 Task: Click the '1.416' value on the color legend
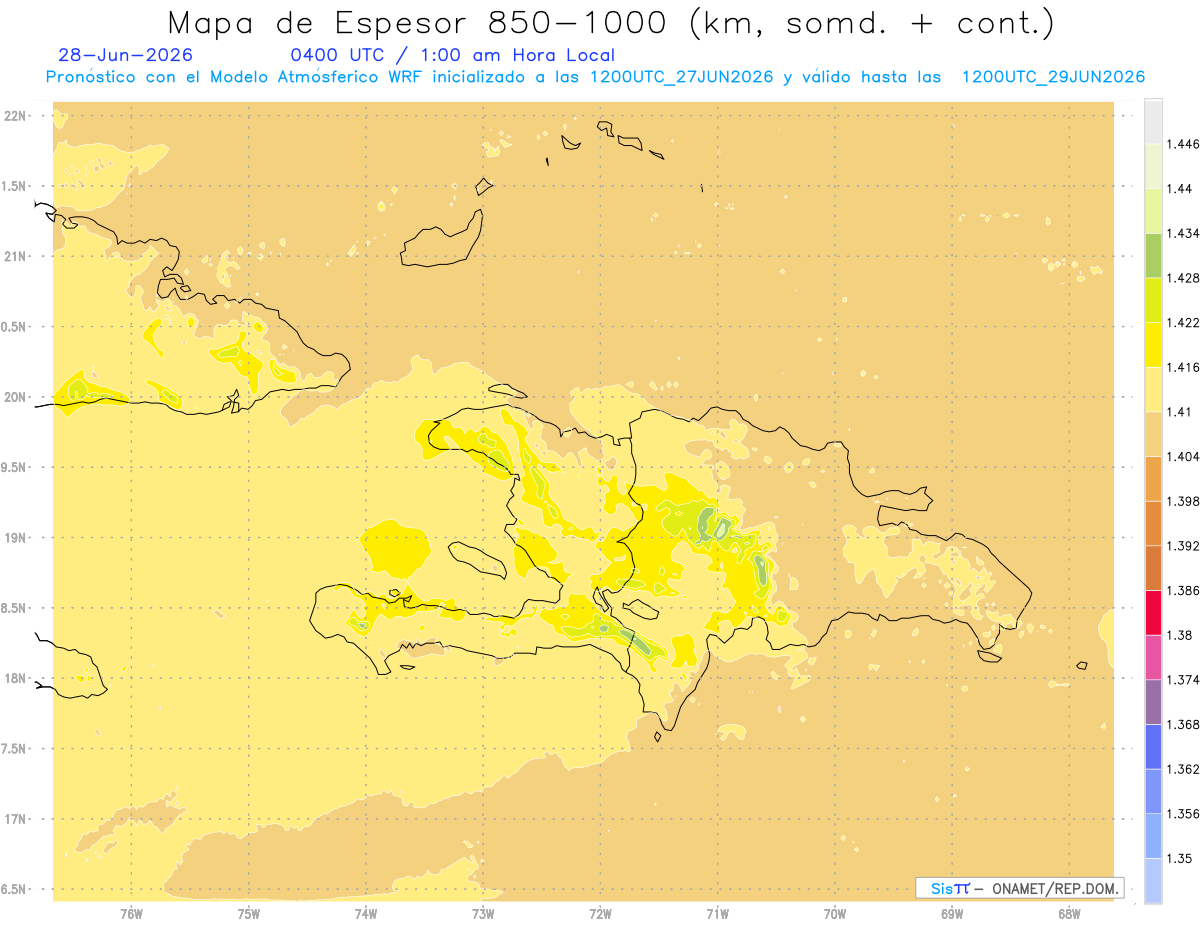(x=1184, y=367)
